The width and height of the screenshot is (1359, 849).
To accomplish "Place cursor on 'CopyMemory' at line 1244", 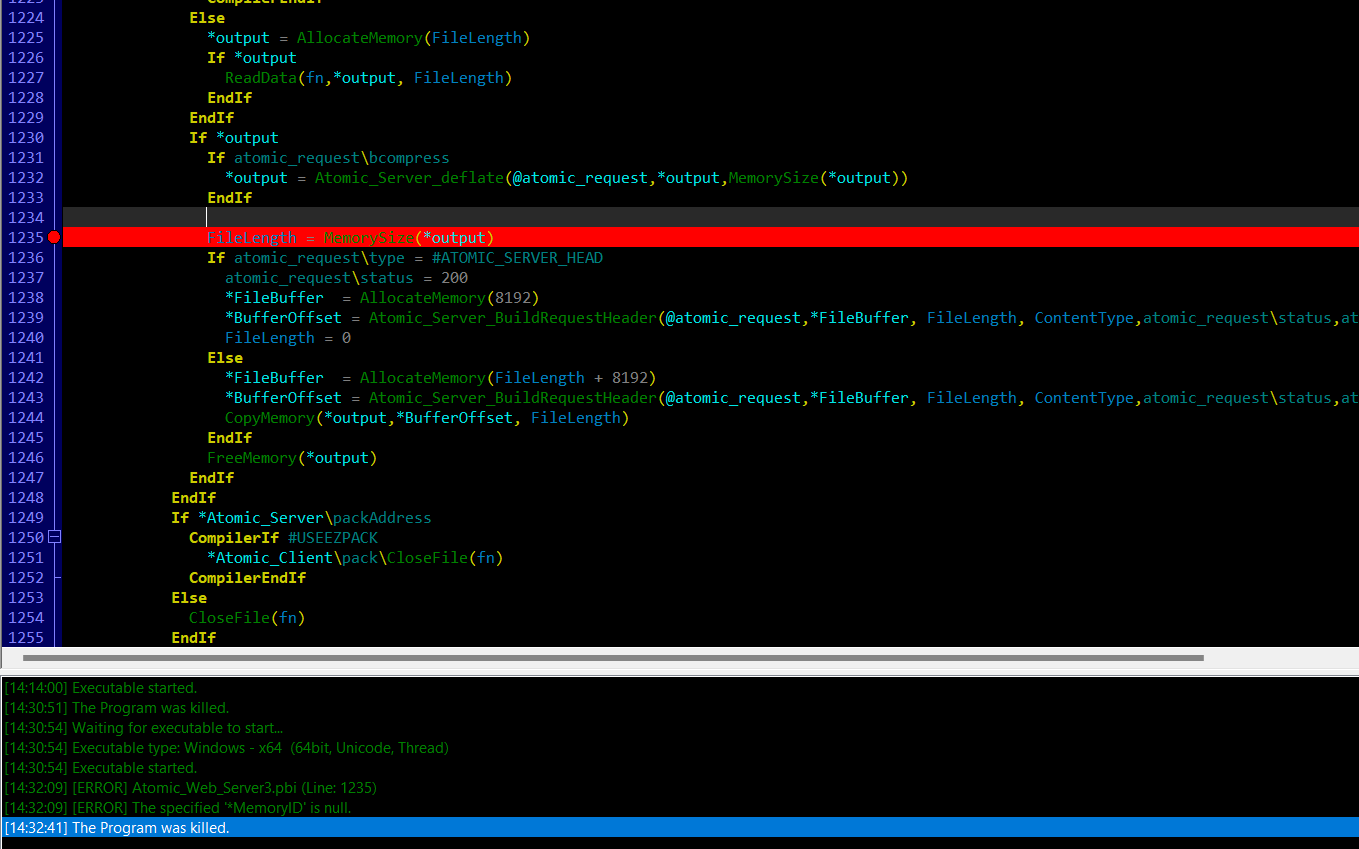I will (269, 417).
